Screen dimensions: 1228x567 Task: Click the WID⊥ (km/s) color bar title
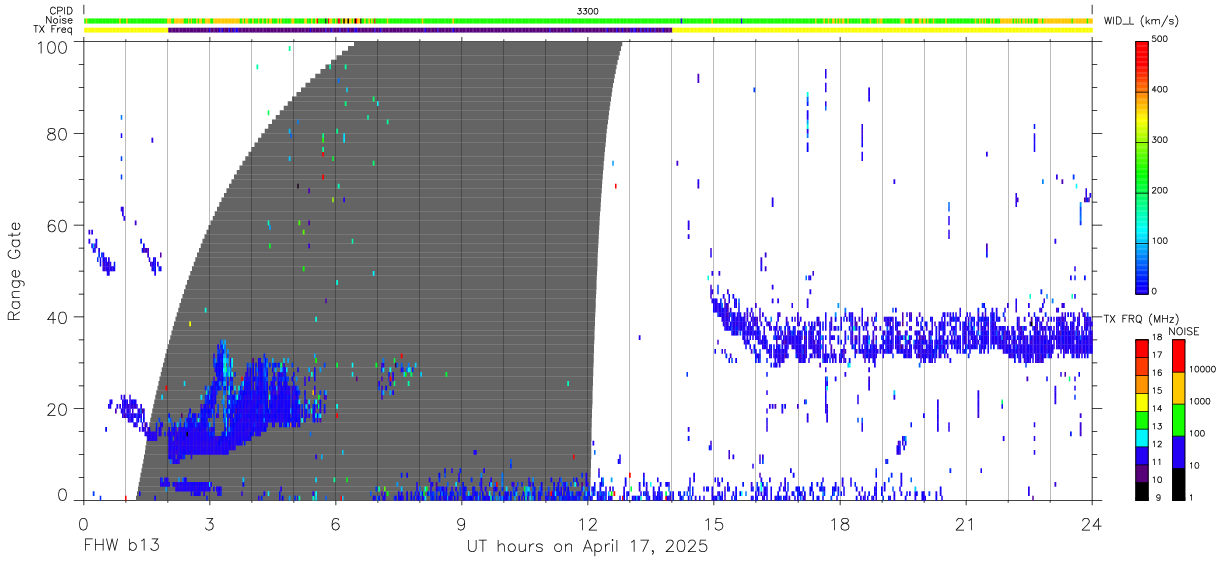click(1142, 20)
